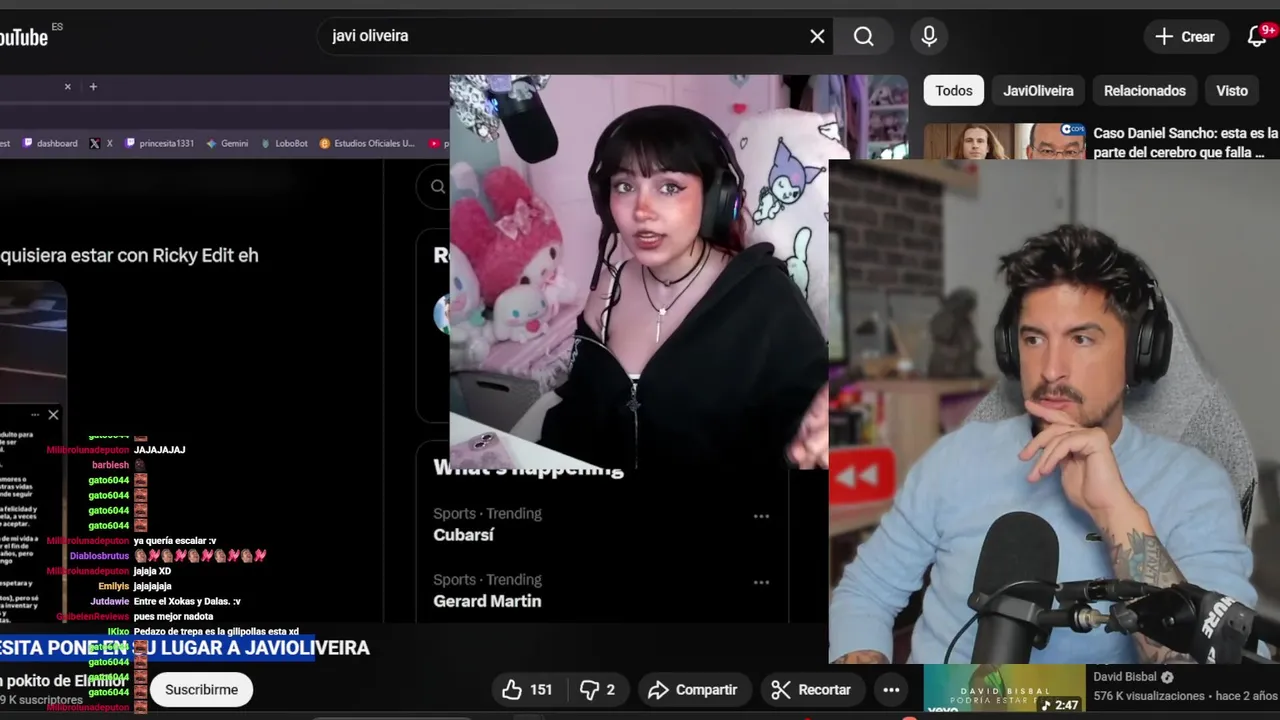
Task: Open David Bisbal video thumbnail
Action: coord(1004,691)
